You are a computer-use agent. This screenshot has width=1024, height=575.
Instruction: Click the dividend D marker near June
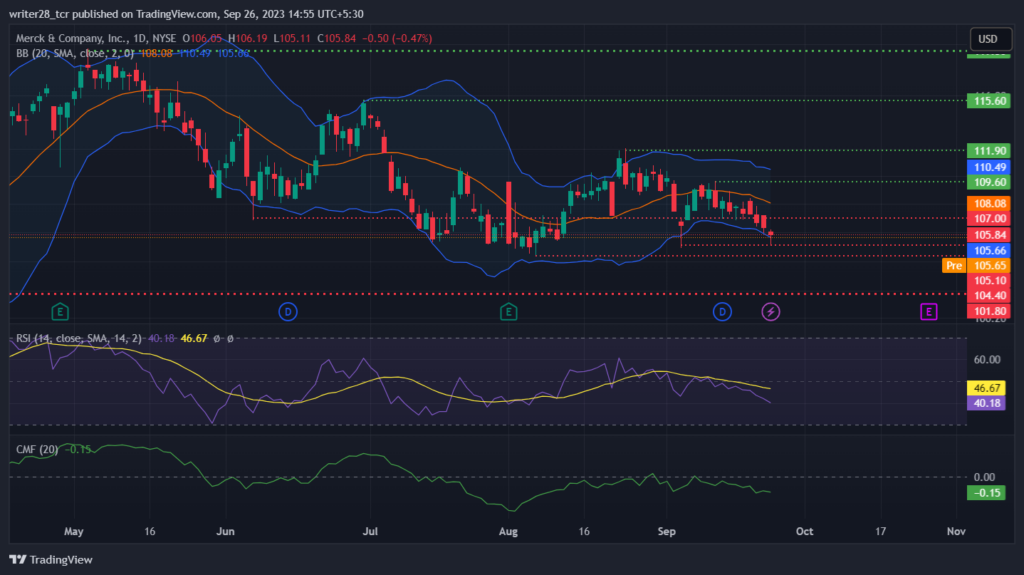point(288,312)
